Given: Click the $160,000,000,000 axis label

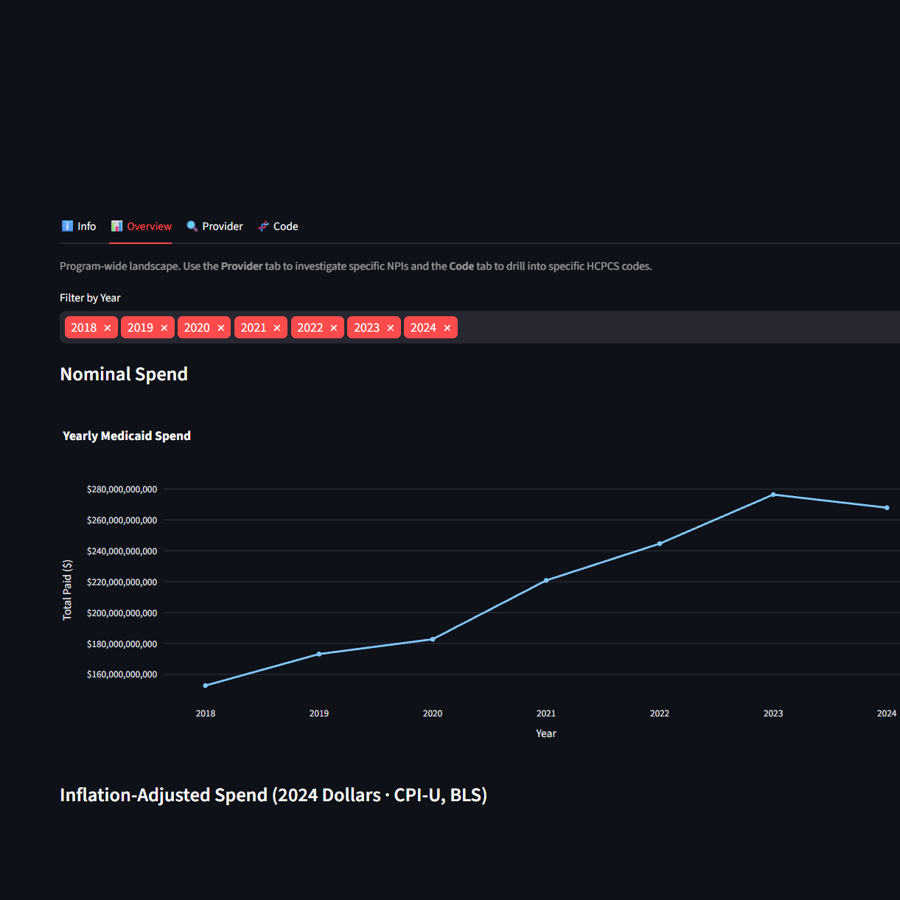Looking at the screenshot, I should click(x=122, y=674).
